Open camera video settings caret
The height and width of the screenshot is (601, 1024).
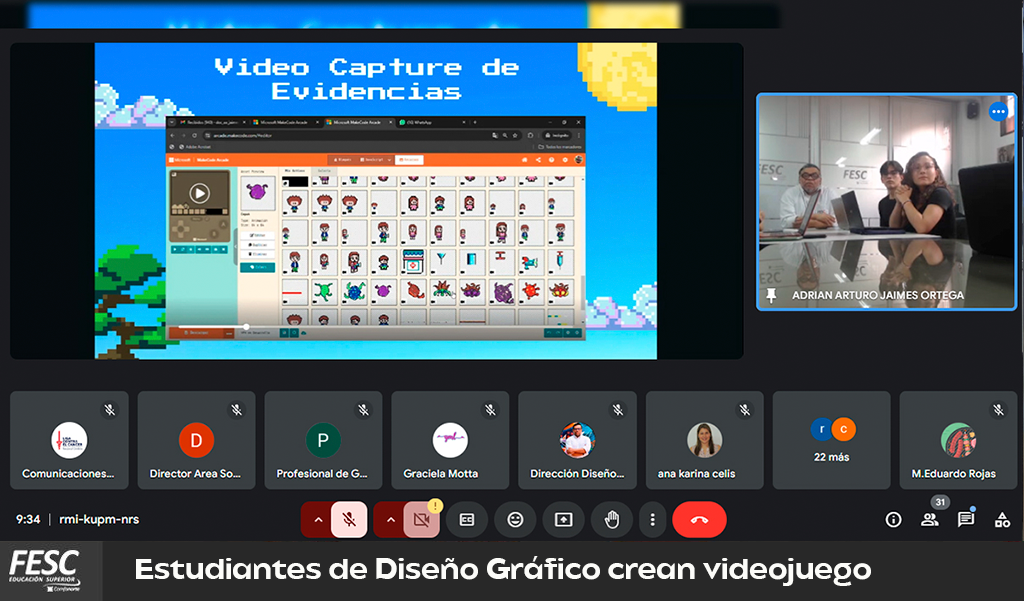point(391,520)
